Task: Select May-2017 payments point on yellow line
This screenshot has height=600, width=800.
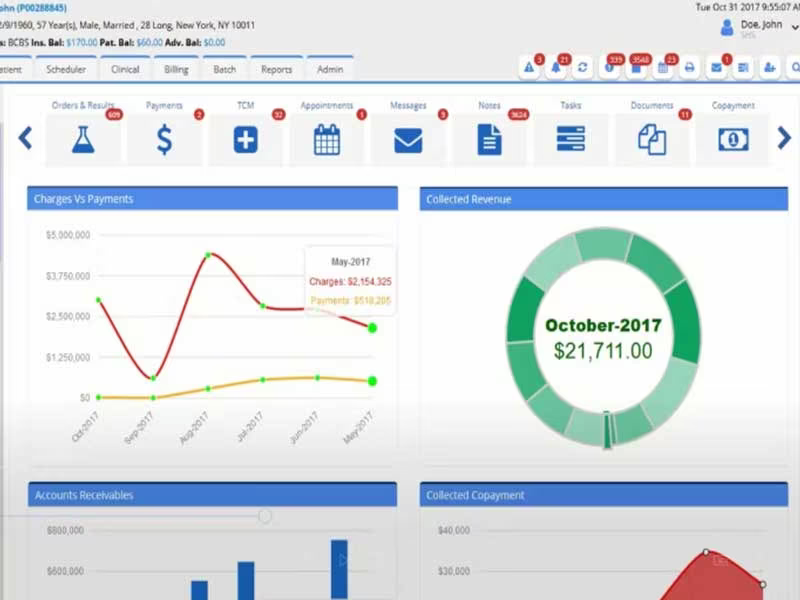Action: [372, 381]
